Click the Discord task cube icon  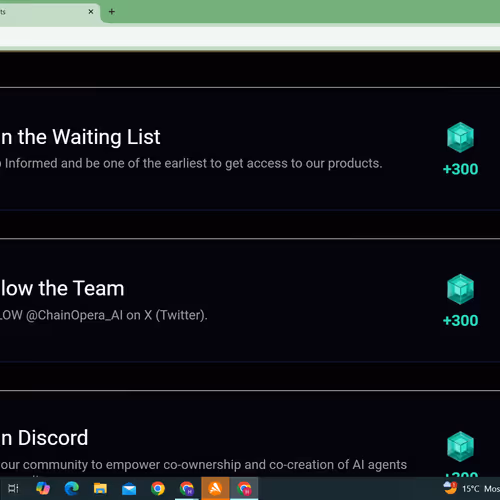(460, 446)
